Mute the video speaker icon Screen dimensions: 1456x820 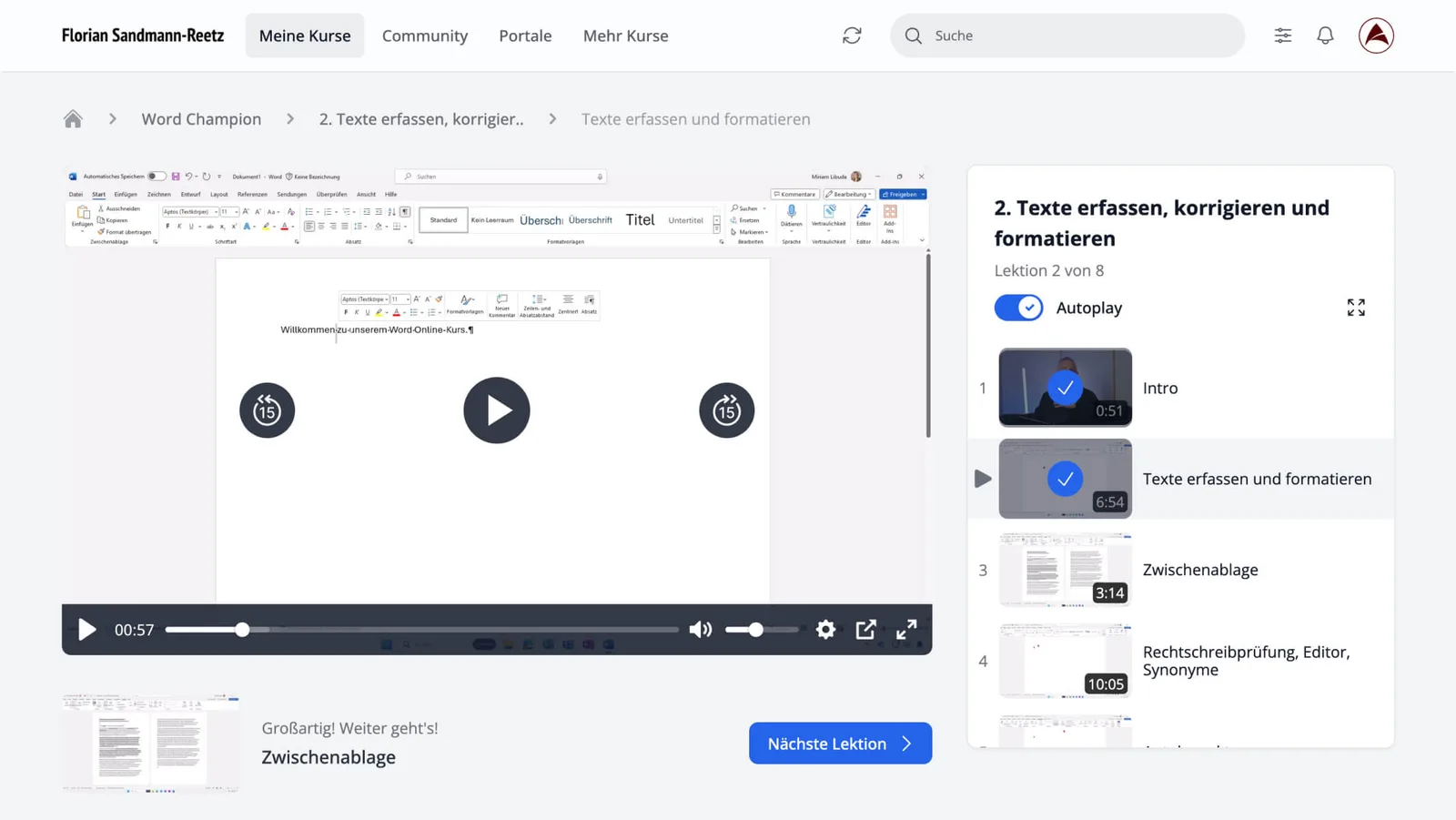coord(700,630)
